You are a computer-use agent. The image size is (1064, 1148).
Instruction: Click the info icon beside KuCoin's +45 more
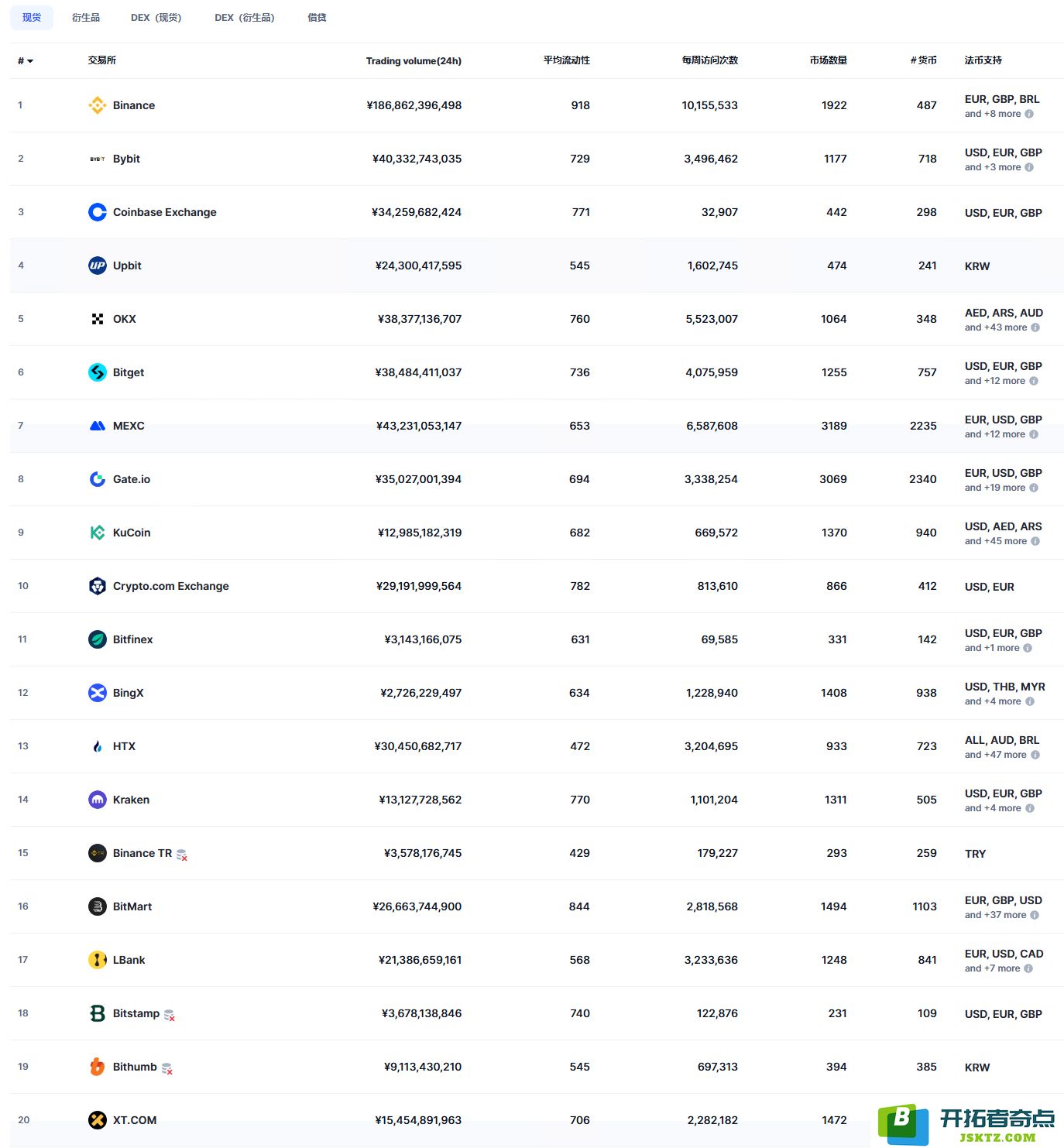[x=1035, y=541]
